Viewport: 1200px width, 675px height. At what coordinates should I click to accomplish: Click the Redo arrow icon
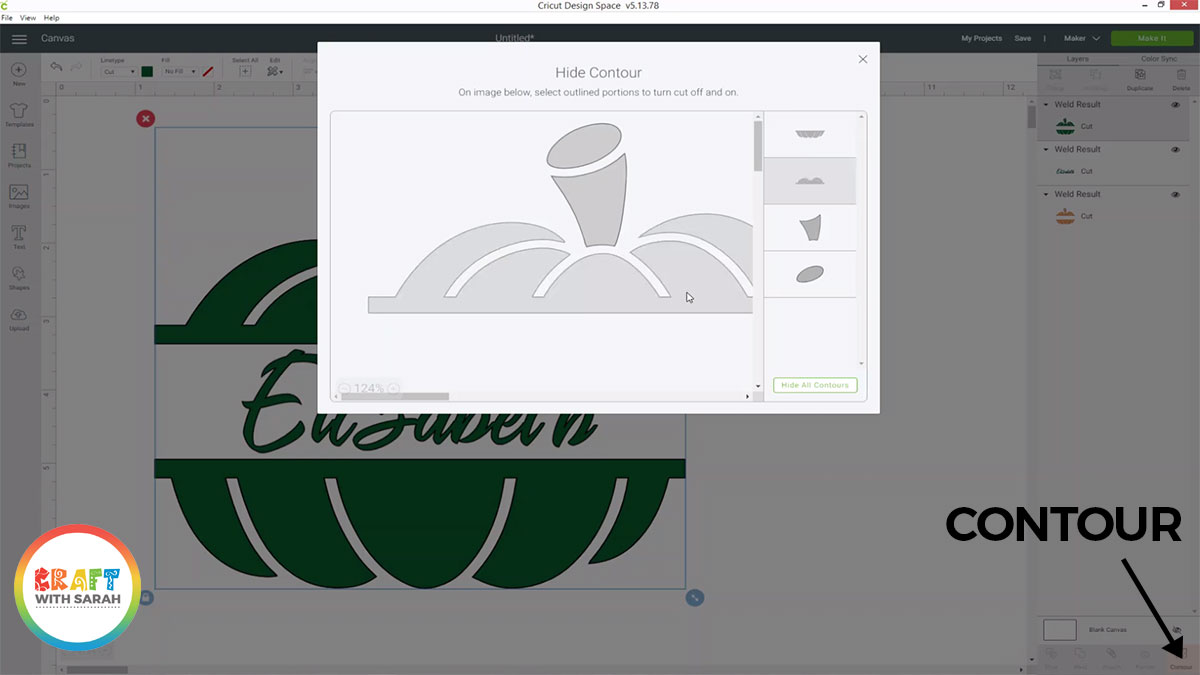[77, 67]
